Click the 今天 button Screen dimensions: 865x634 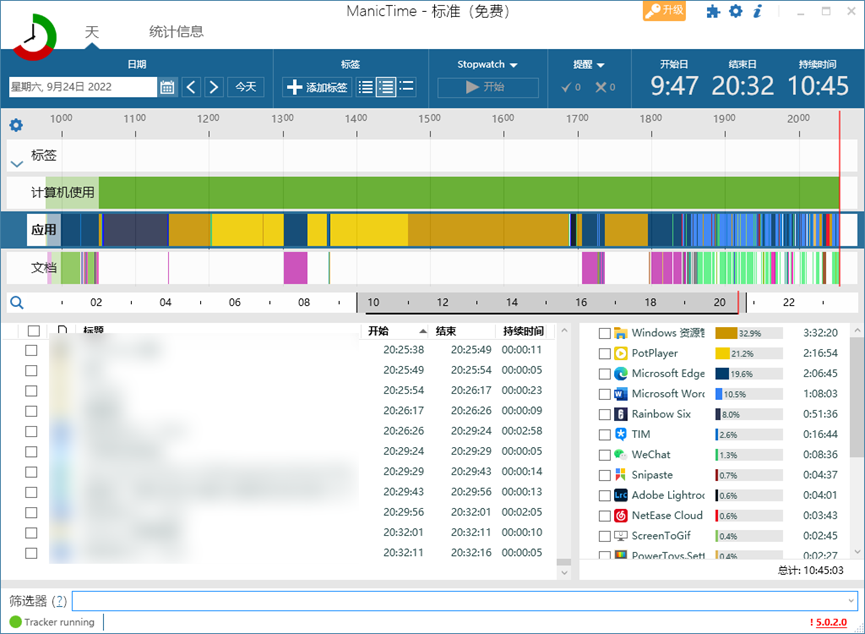[x=245, y=87]
